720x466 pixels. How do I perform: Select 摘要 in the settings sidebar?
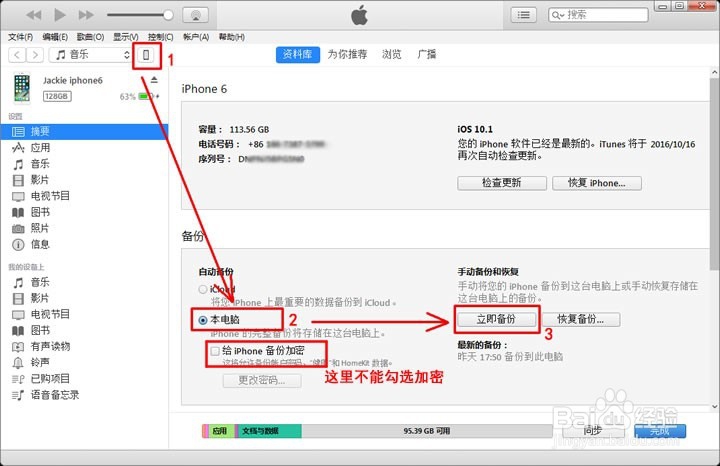tap(84, 132)
